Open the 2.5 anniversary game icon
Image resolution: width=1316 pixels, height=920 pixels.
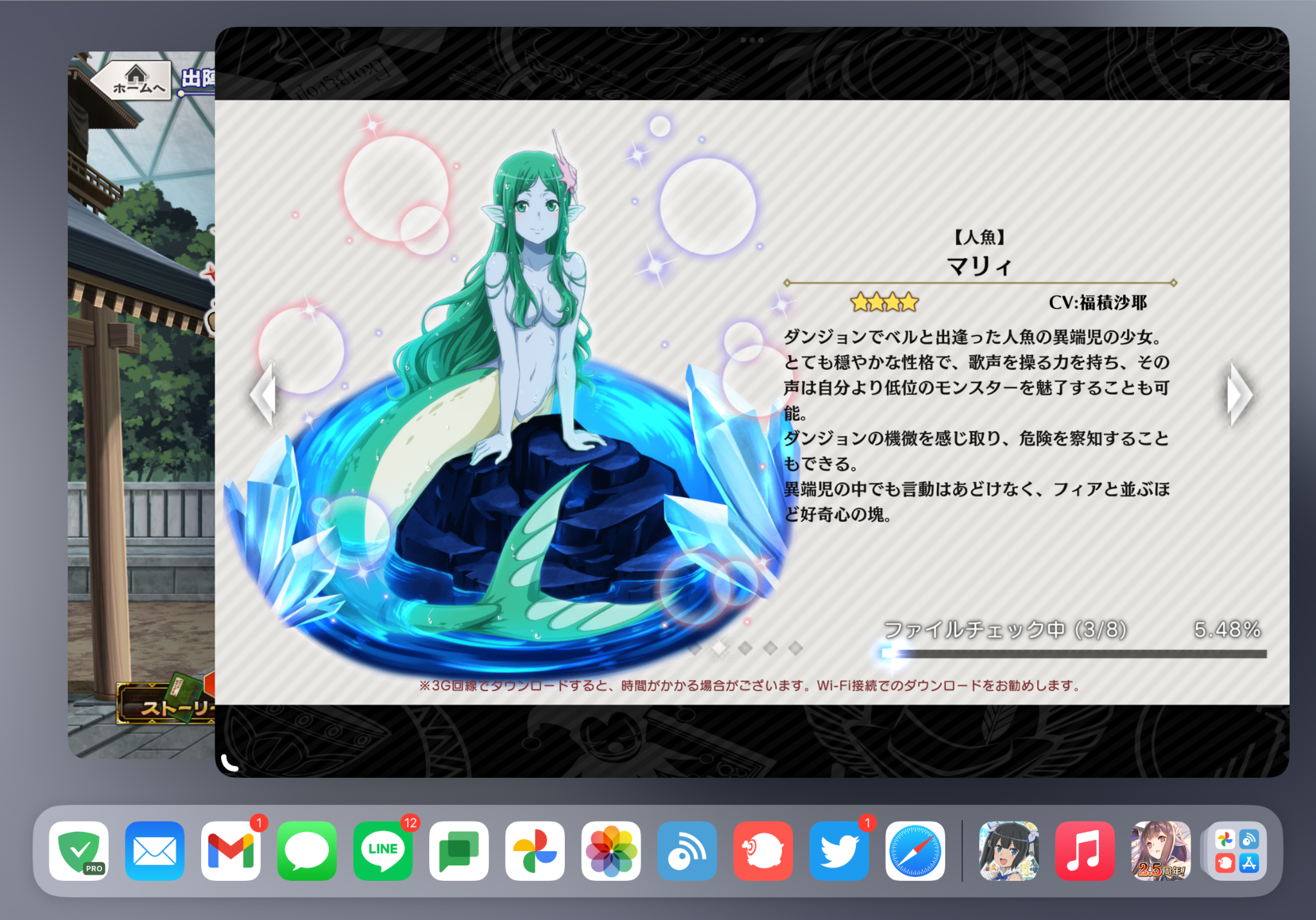1161,851
